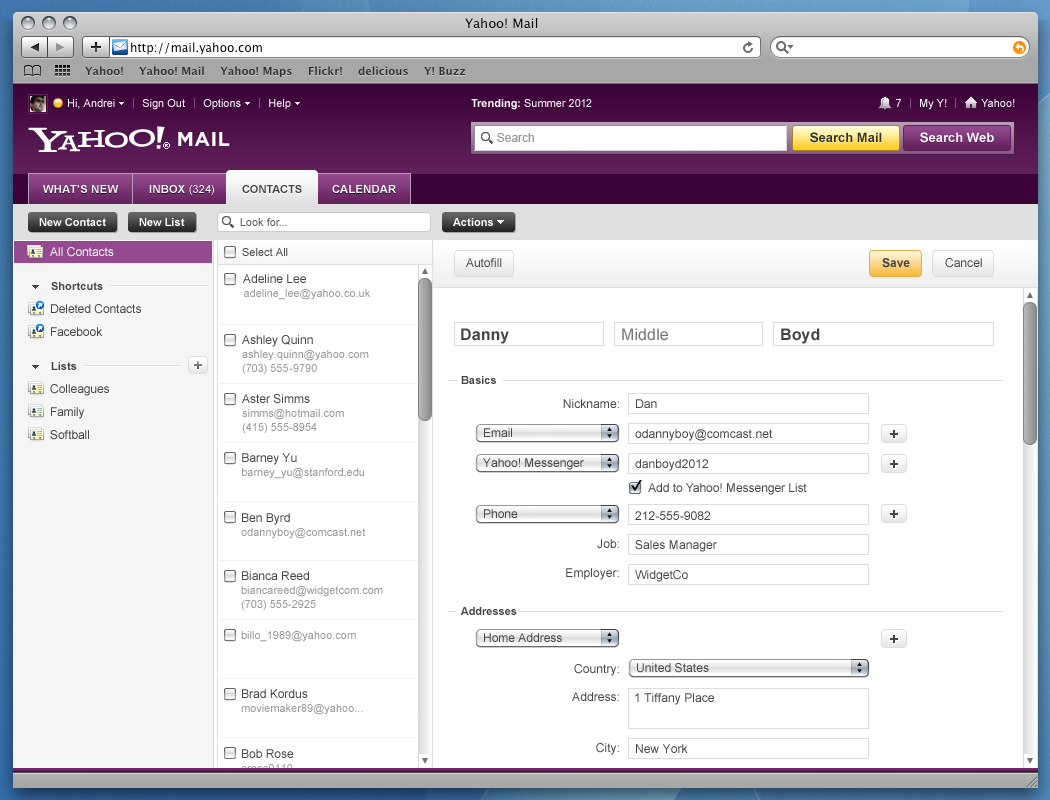This screenshot has width=1050, height=800.
Task: Open the Yahoo! Messenger type dropdown
Action: [x=547, y=463]
